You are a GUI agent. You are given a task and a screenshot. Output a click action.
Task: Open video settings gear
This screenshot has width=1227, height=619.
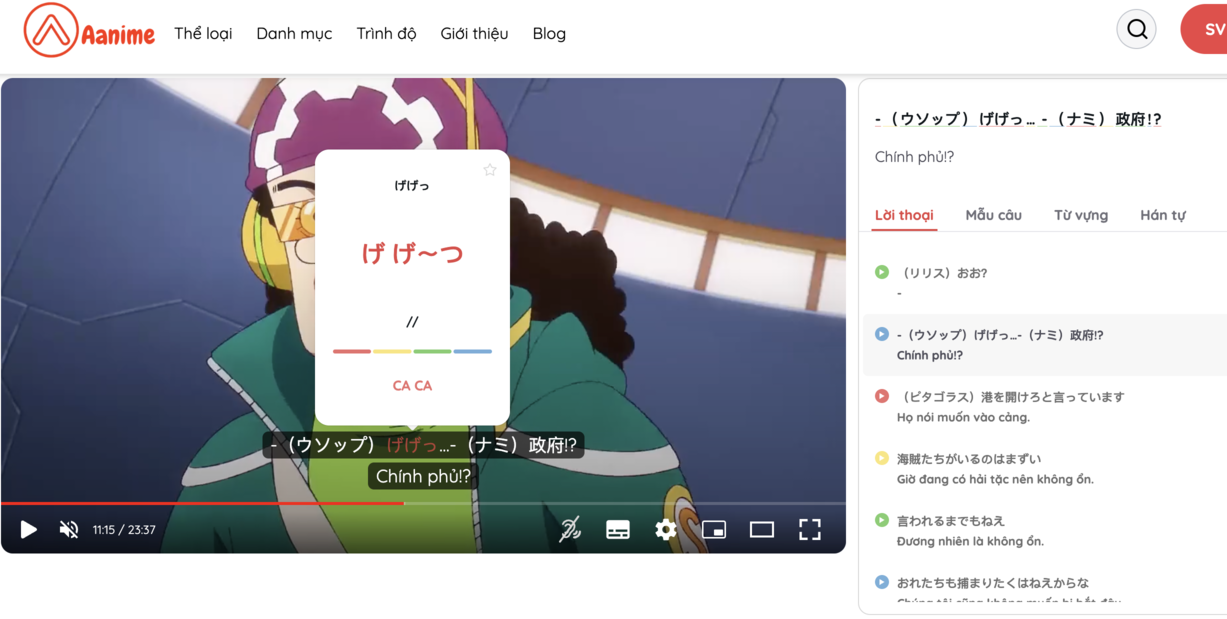click(666, 530)
